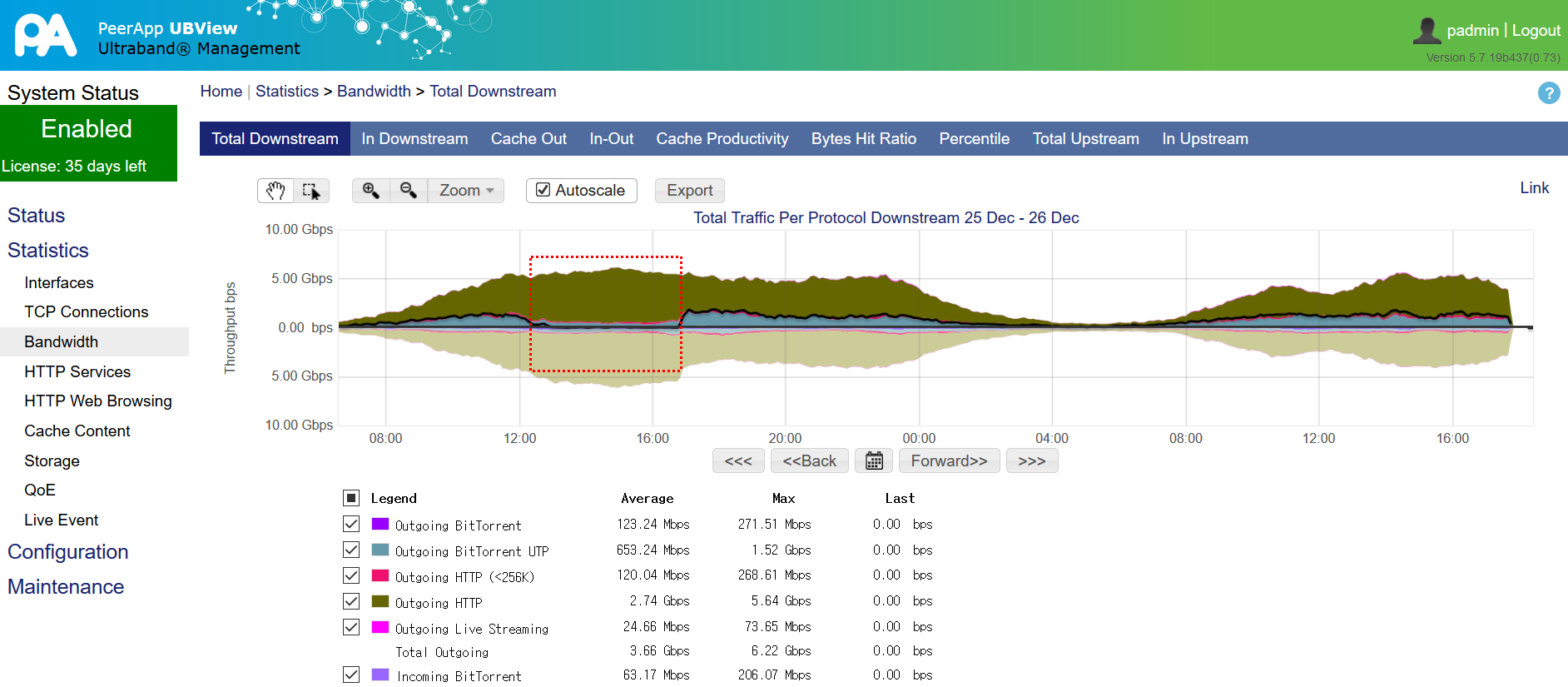Viewport: 1568px width, 687px height.
Task: Jump to latest with >>> button
Action: point(1032,460)
